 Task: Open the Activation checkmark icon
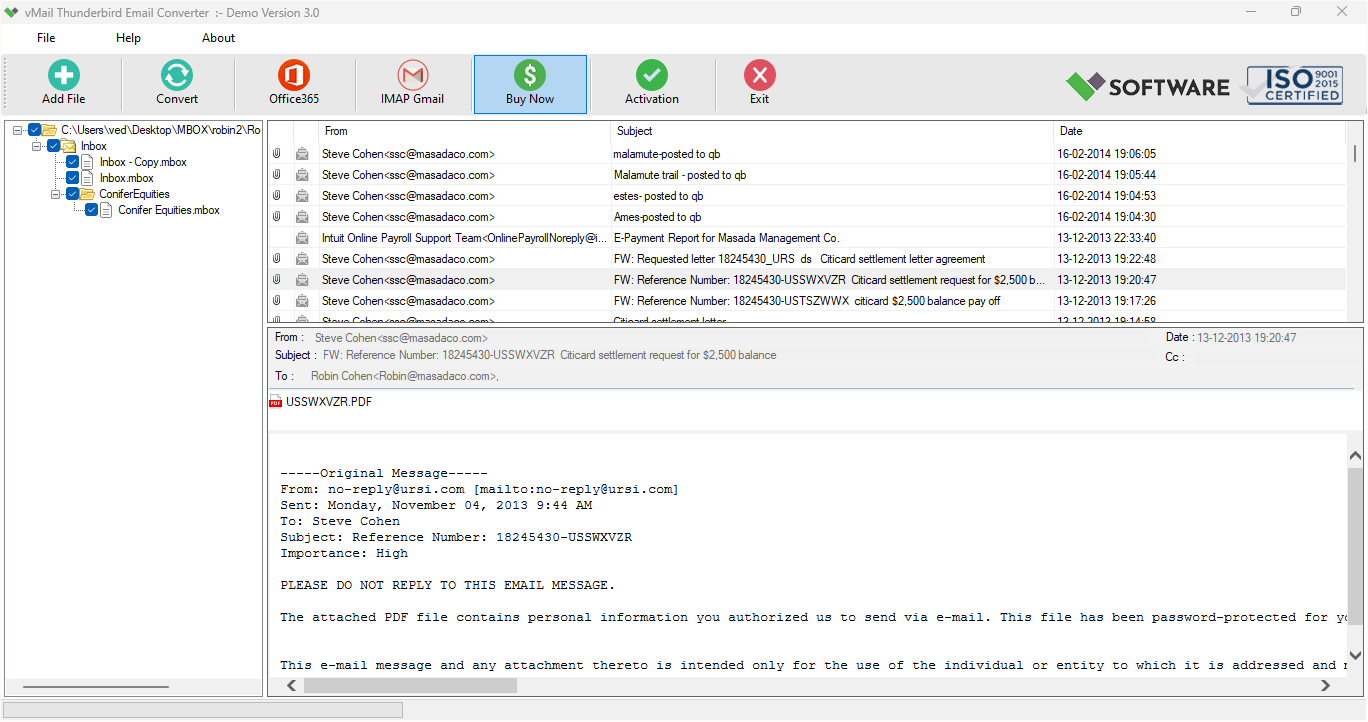(x=652, y=76)
